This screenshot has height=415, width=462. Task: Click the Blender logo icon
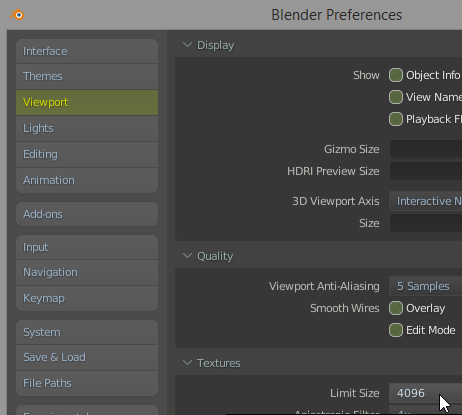tap(17, 15)
